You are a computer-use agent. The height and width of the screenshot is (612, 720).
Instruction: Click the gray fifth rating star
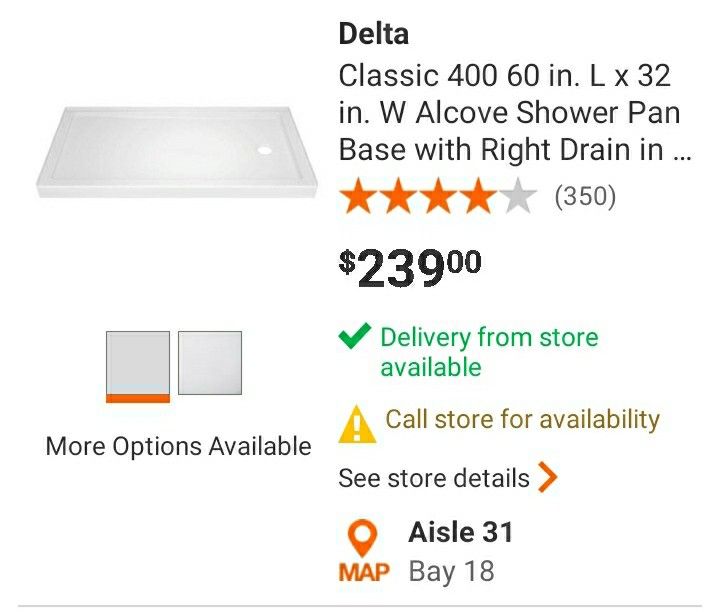tap(517, 197)
